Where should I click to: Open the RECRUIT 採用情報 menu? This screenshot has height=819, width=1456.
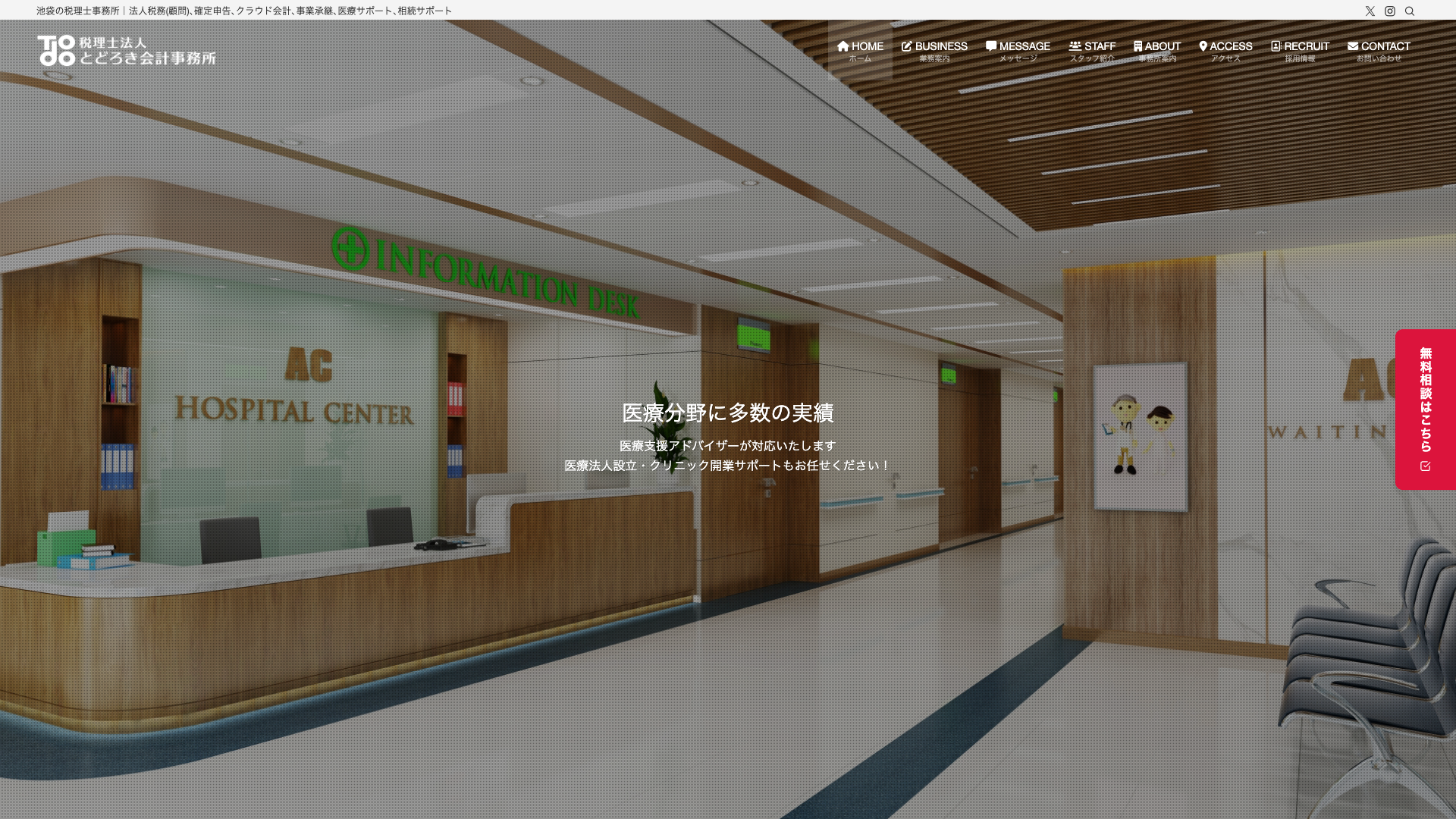pyautogui.click(x=1300, y=51)
